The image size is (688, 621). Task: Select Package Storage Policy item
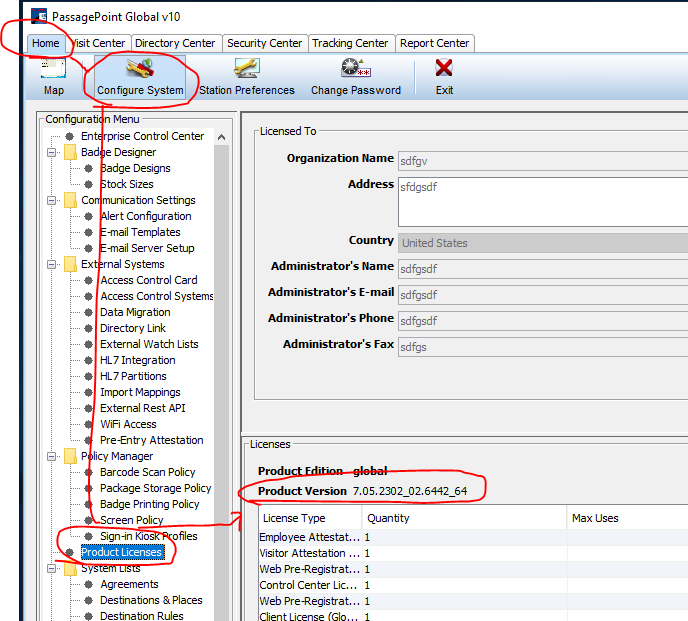pos(156,488)
